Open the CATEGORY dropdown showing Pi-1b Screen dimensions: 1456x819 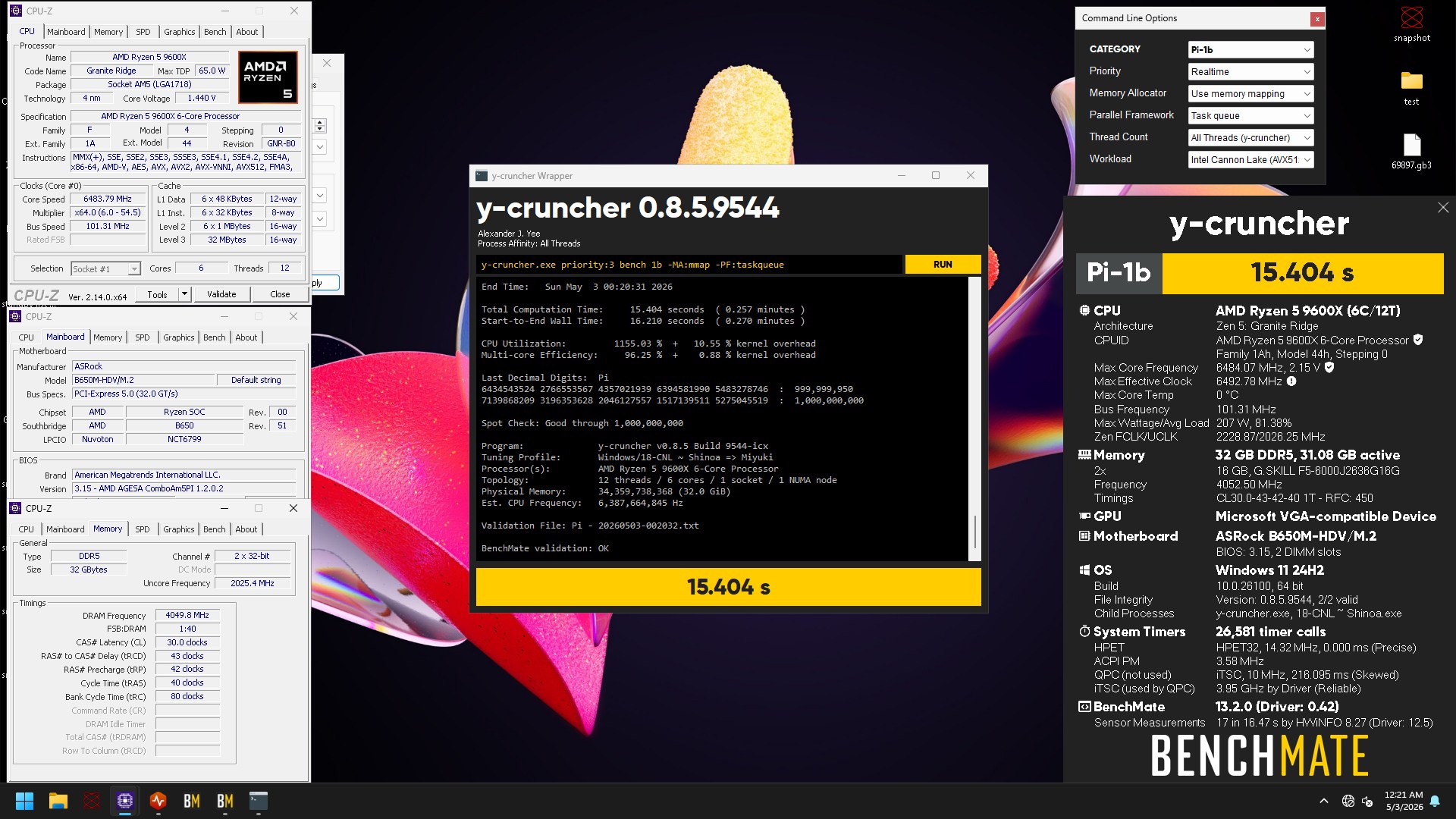click(1250, 49)
